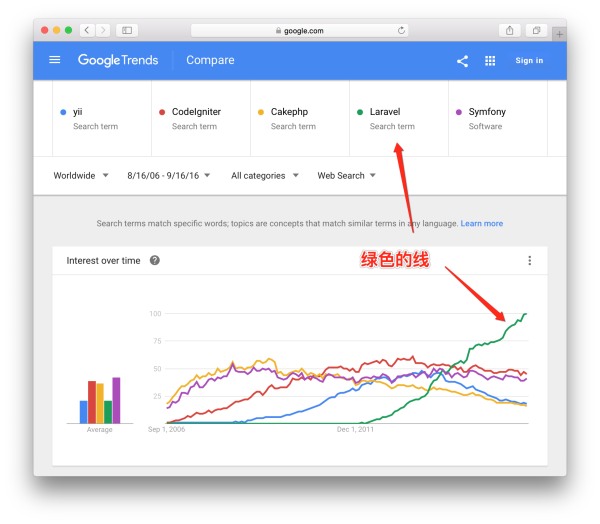Click the Sign in button
This screenshot has height=524, width=600.
pyautogui.click(x=529, y=61)
